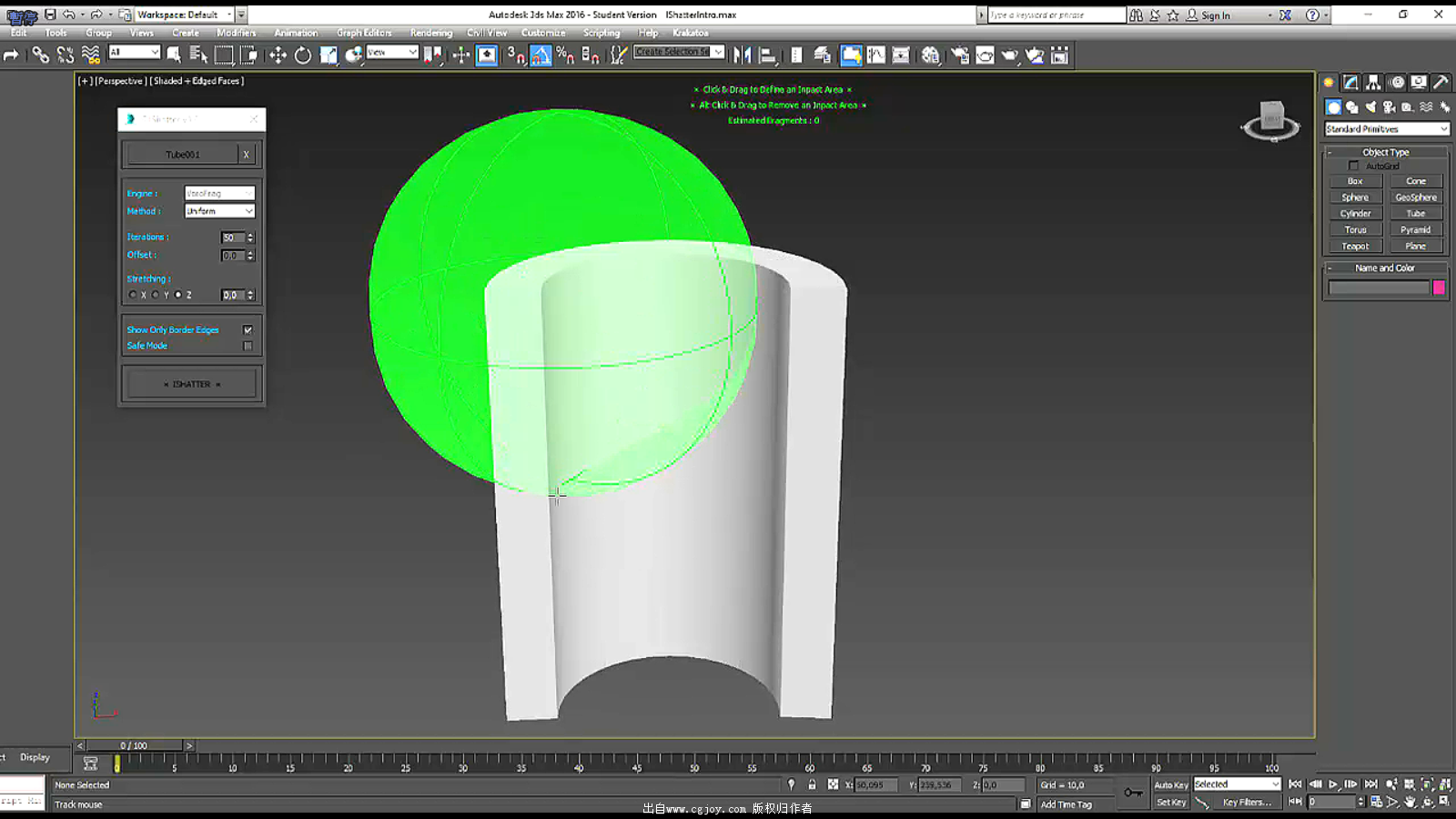Screen dimensions: 1456x819
Task: Create a Teapot primitive
Action: coord(1355,247)
